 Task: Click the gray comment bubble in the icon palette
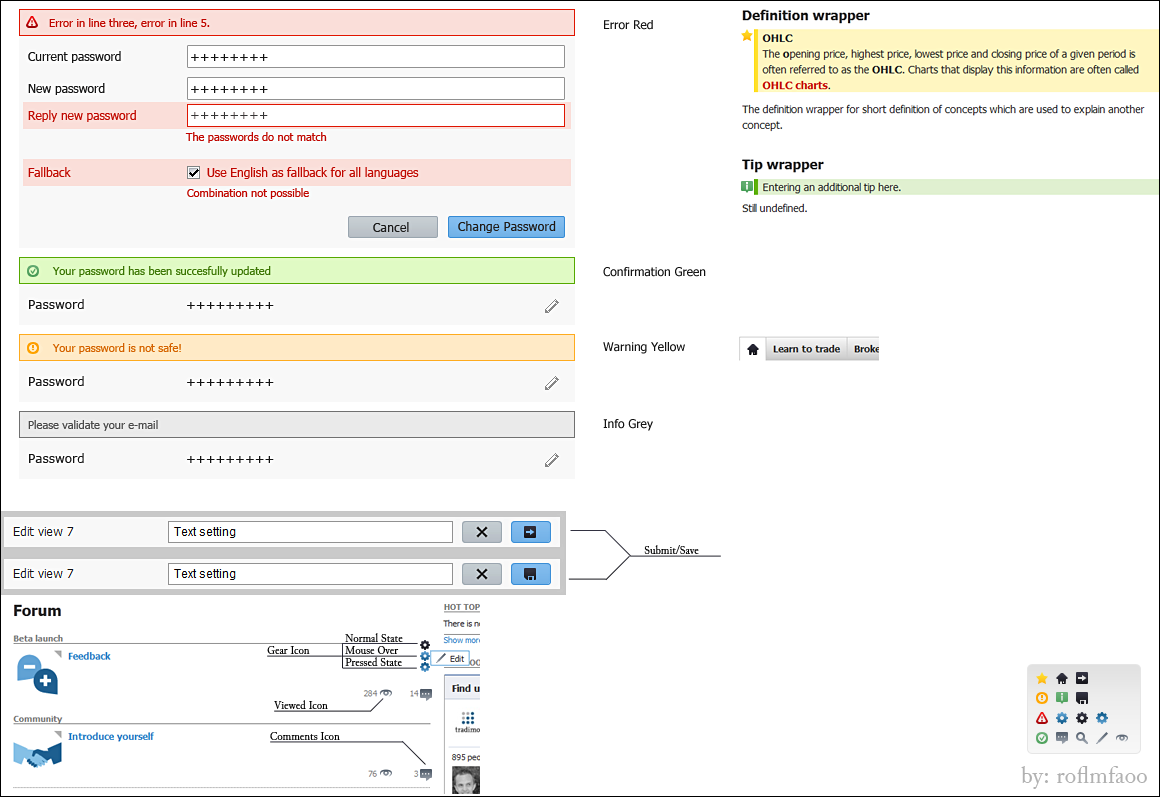pyautogui.click(x=1062, y=738)
